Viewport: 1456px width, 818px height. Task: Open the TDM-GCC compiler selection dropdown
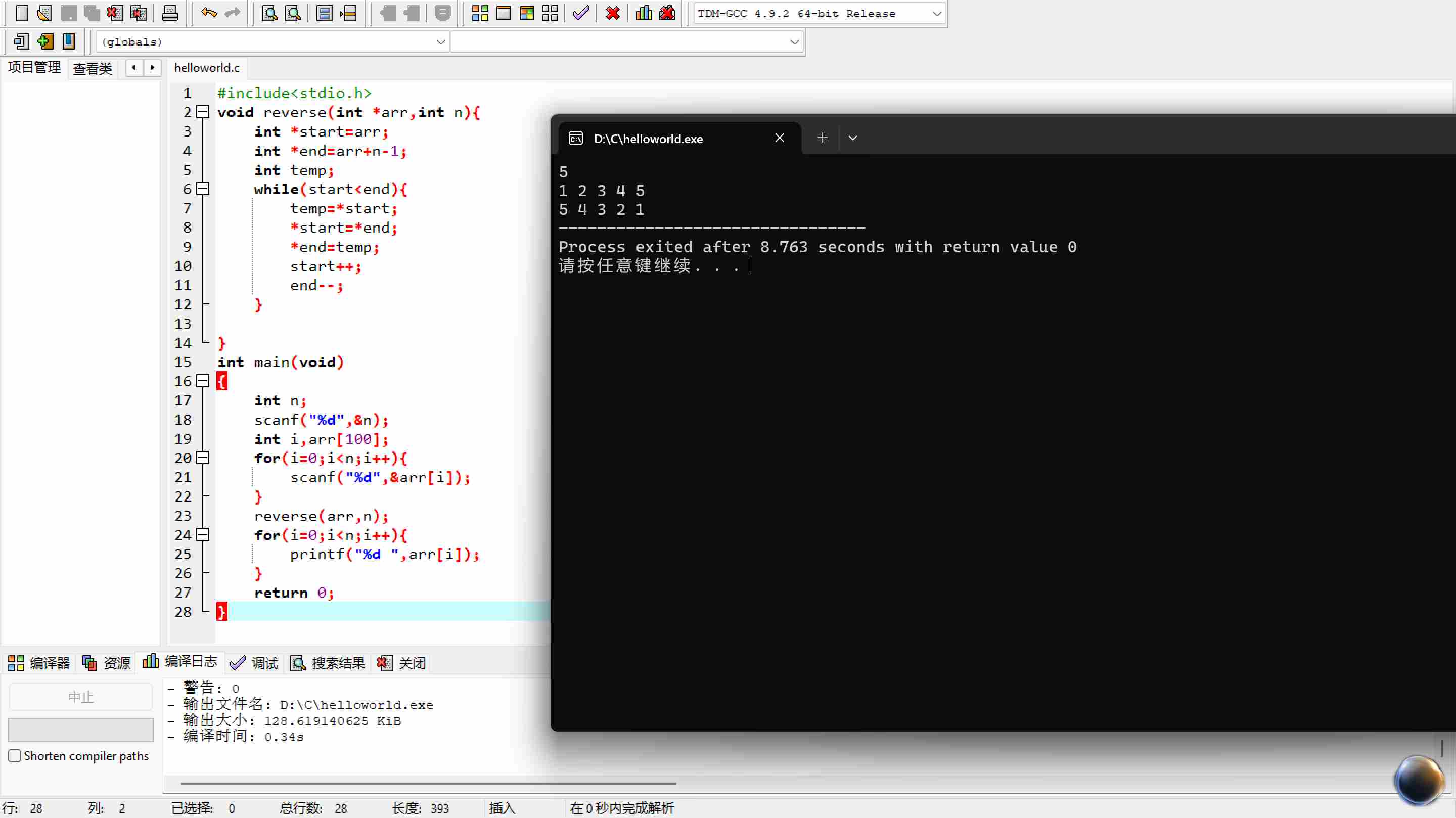pos(936,14)
